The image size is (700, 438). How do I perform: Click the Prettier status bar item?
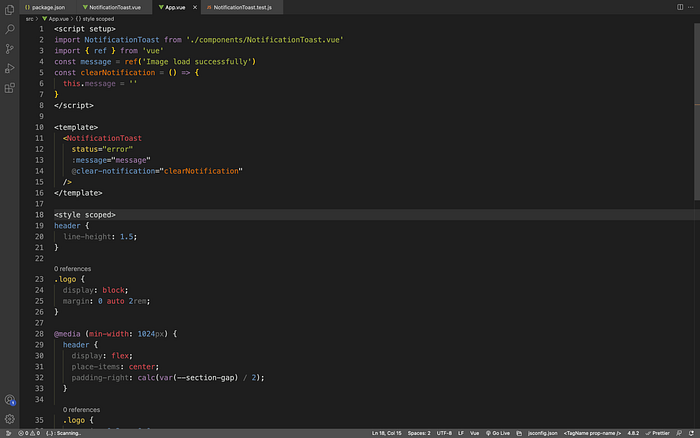pos(657,433)
